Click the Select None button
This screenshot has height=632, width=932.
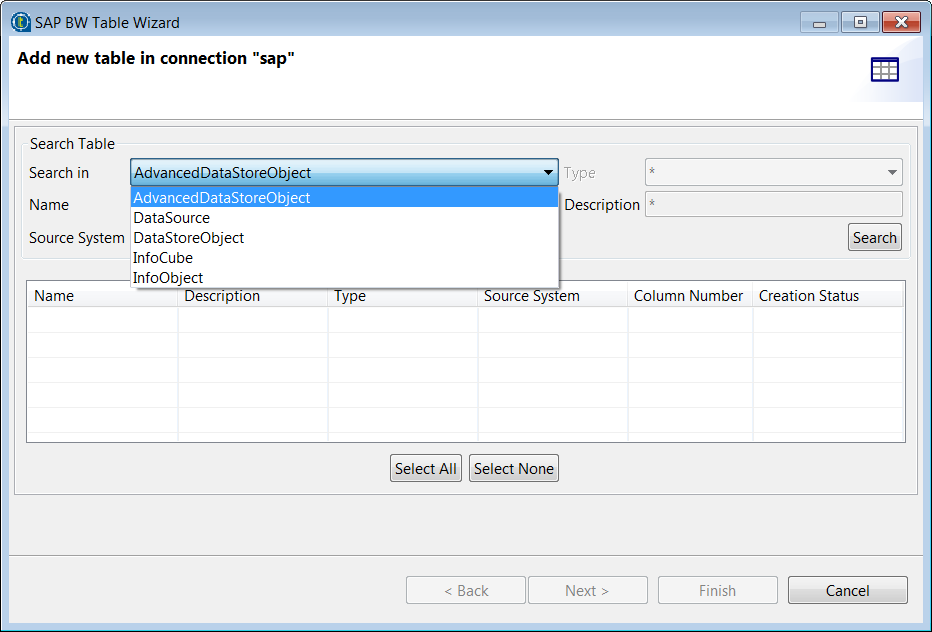point(514,469)
